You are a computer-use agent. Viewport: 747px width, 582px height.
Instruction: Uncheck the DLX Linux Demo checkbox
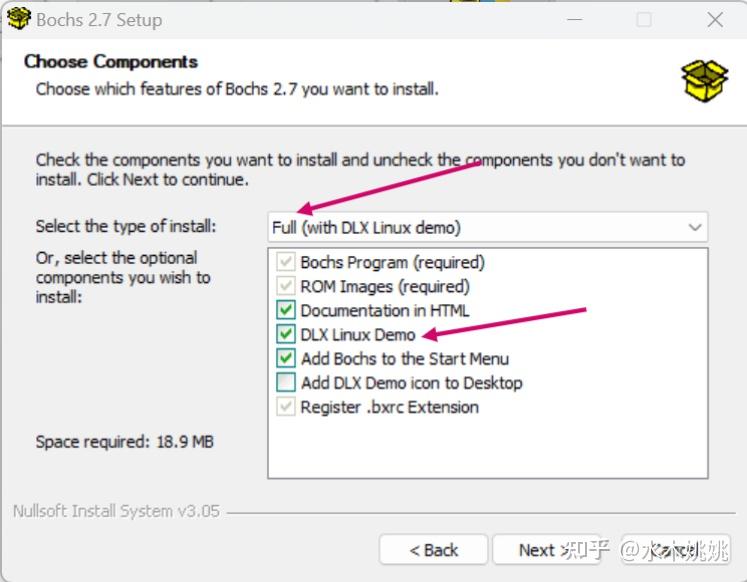point(286,335)
